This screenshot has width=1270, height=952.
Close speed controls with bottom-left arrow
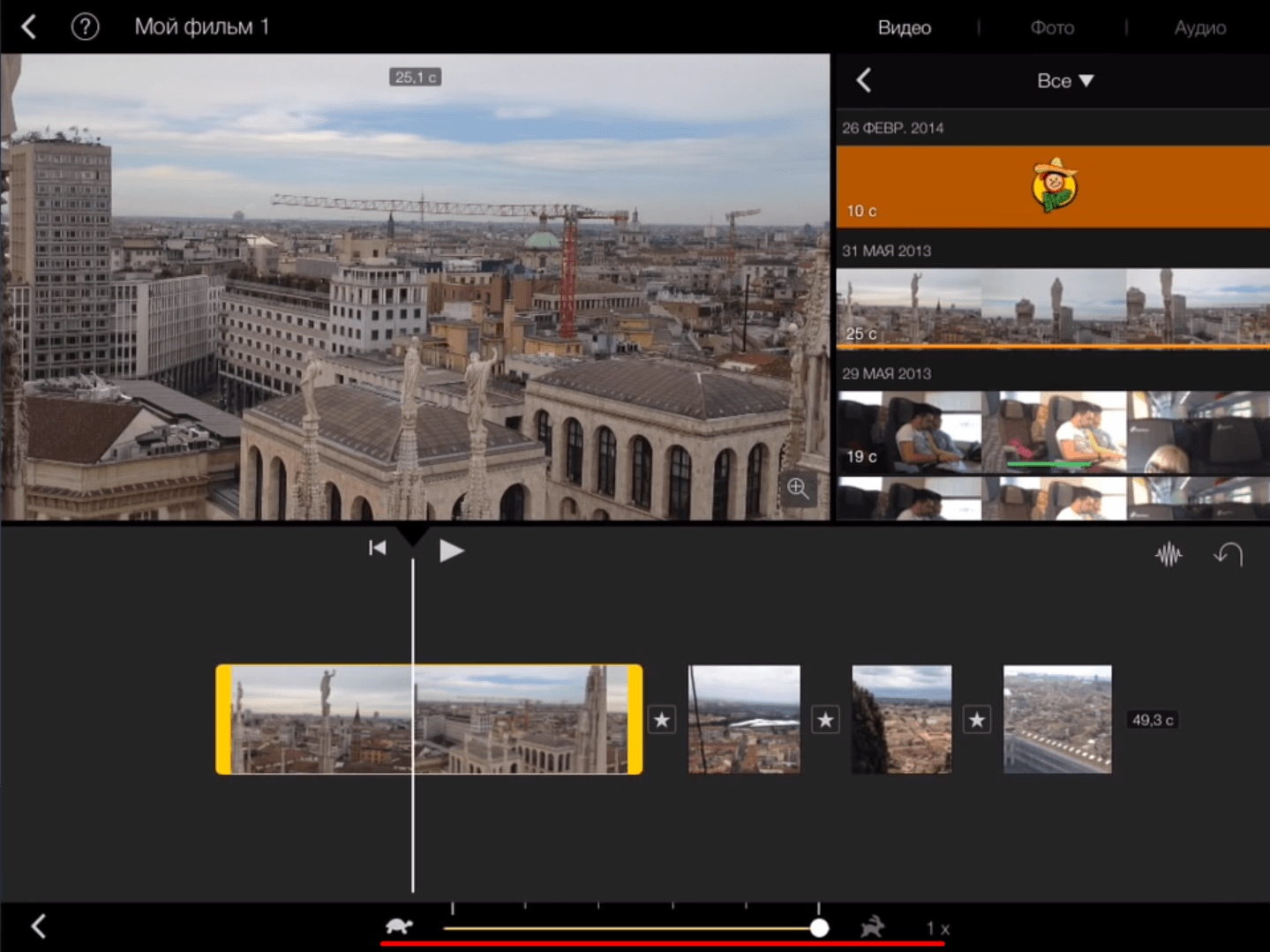[x=38, y=926]
